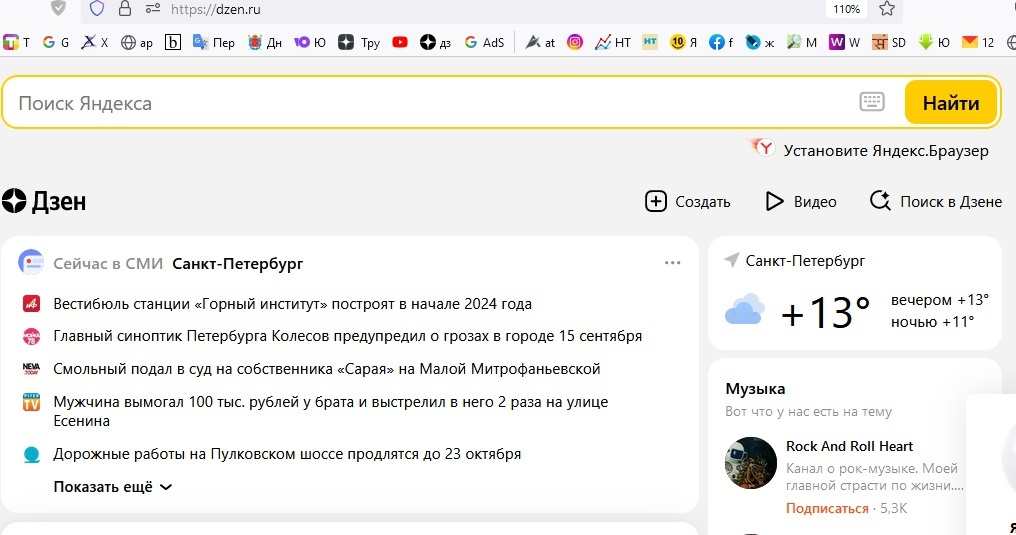This screenshot has width=1016, height=535.
Task: Click the 'Музыка' heading
Action: pos(755,389)
